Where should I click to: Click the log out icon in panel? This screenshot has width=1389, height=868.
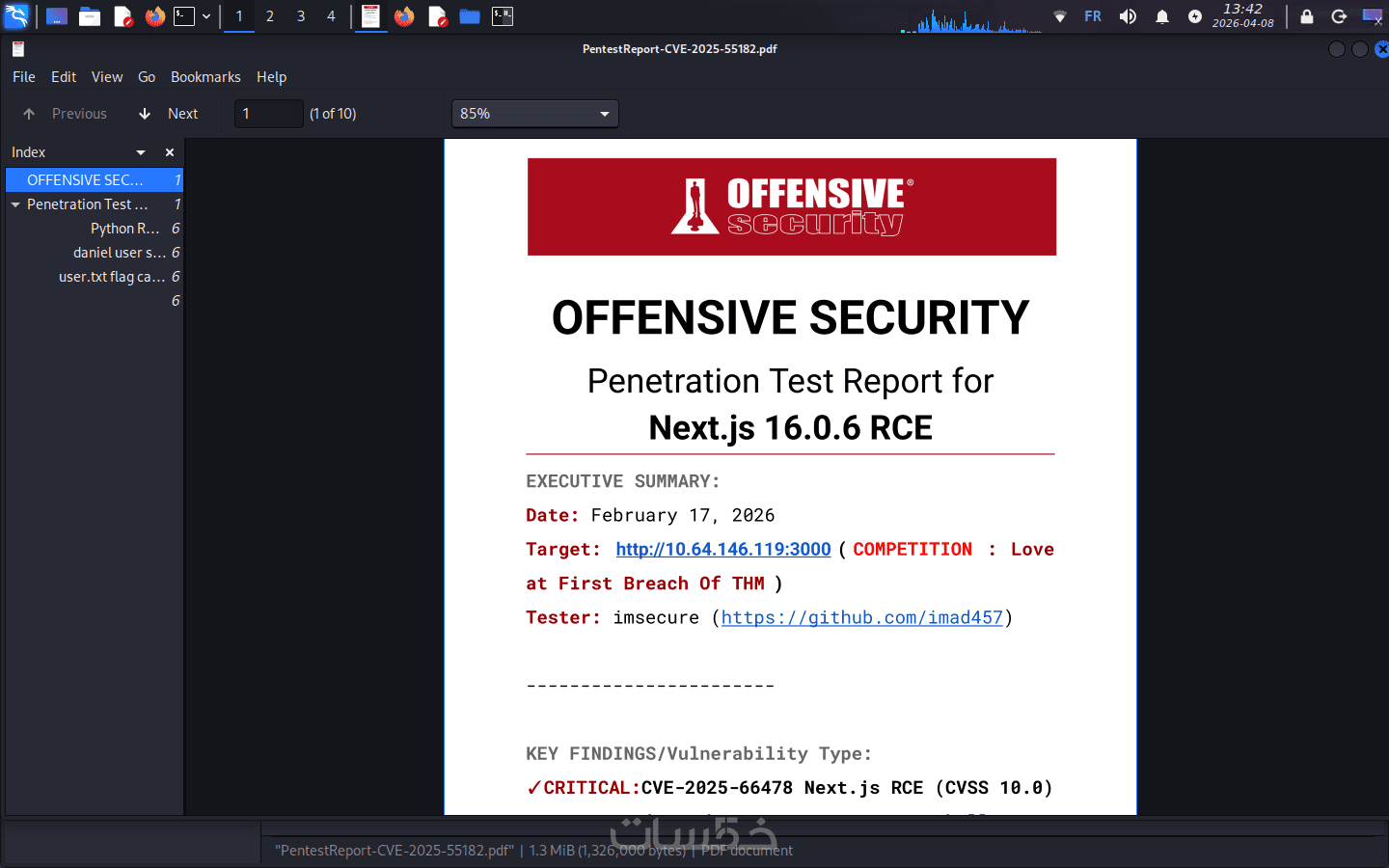[x=1339, y=16]
